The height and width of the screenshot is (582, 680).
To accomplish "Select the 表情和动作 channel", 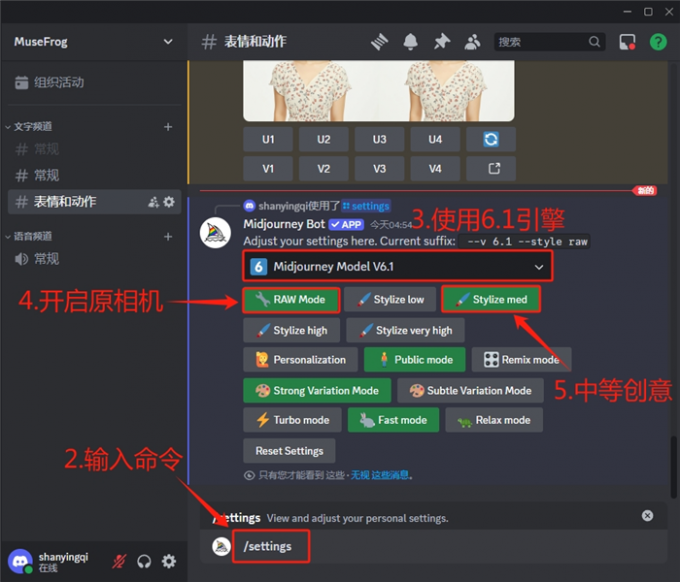I will click(x=94, y=202).
